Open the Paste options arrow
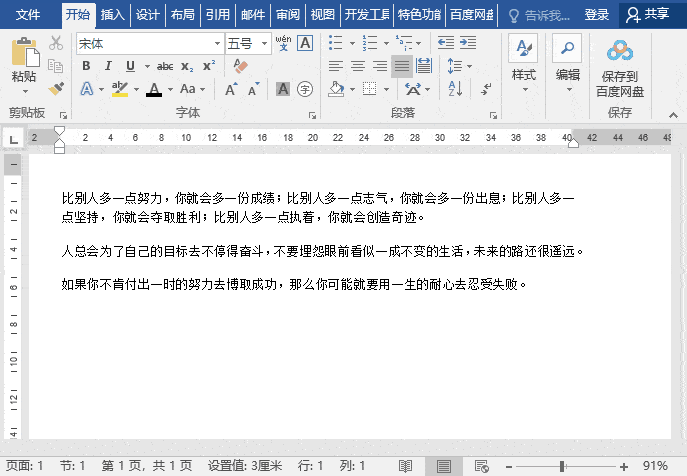Image resolution: width=687 pixels, height=476 pixels. point(25,92)
